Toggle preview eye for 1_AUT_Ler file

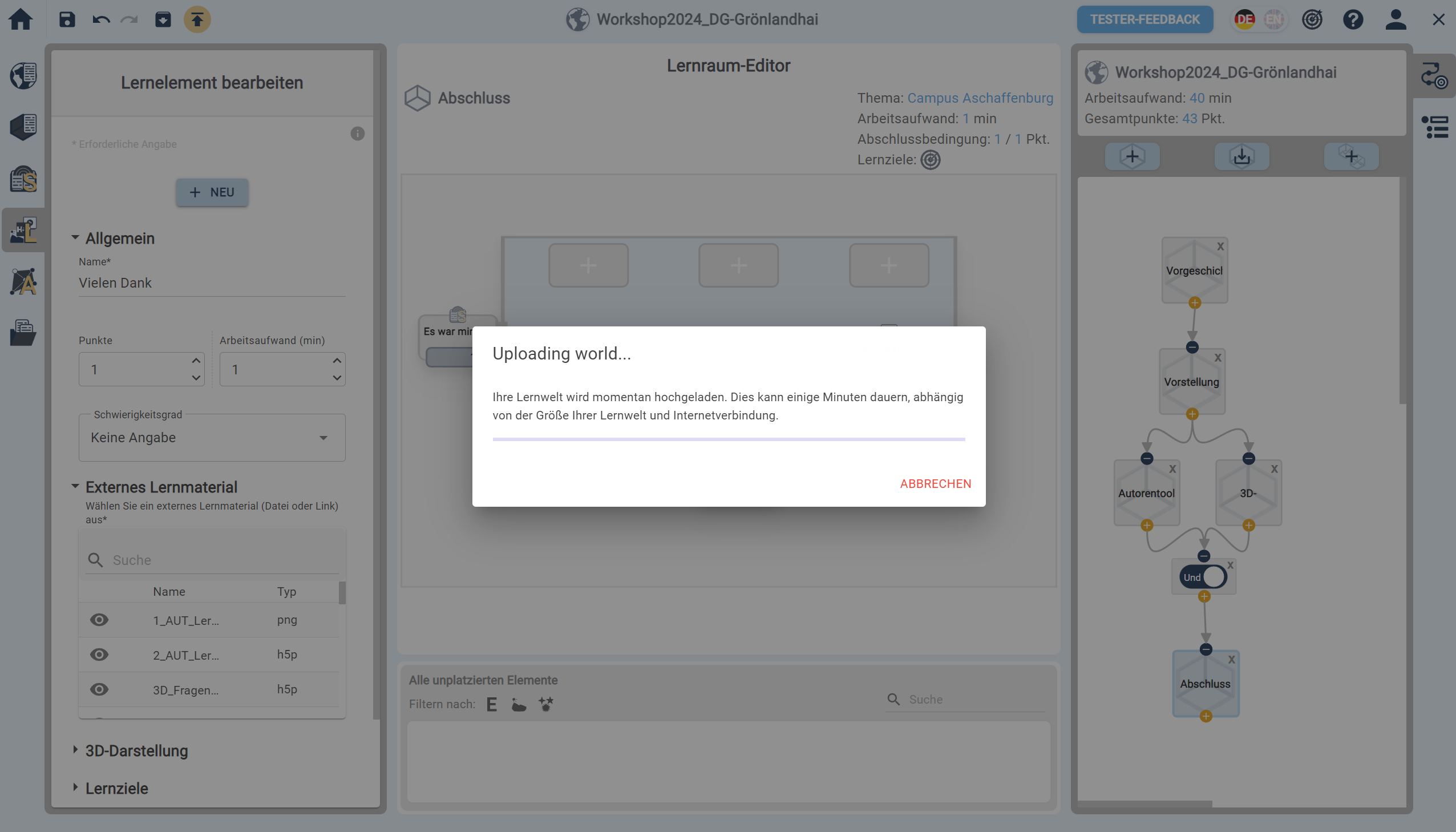99,620
